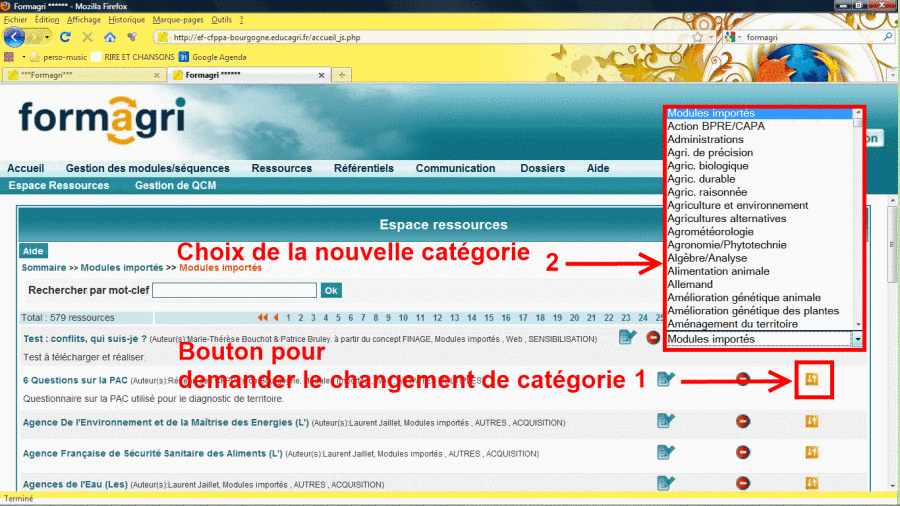Open the perso-music bookmark folder
The width and height of the screenshot is (900, 506).
[59, 57]
